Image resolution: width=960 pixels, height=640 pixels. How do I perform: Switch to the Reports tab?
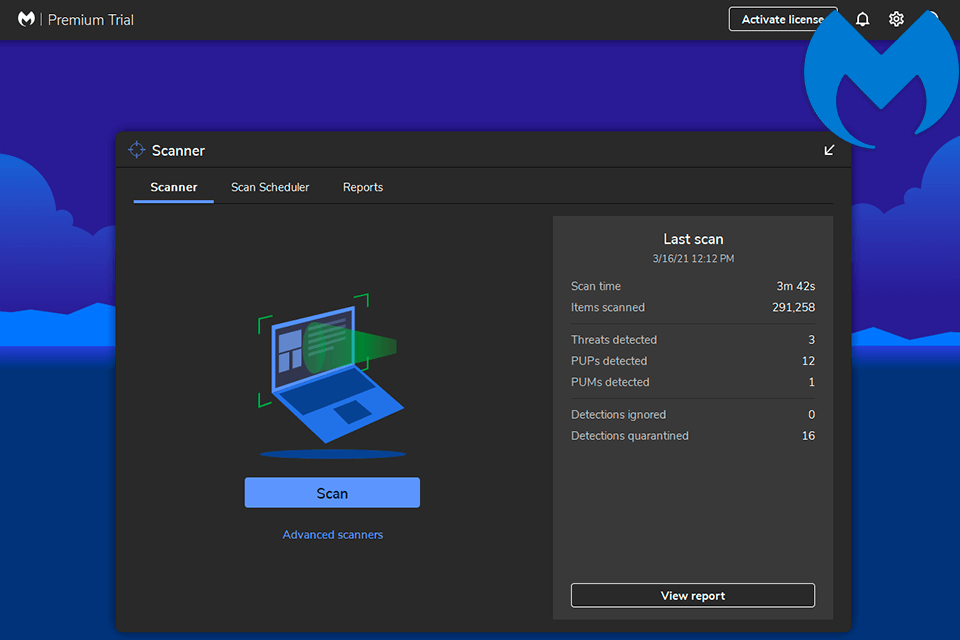[x=363, y=187]
